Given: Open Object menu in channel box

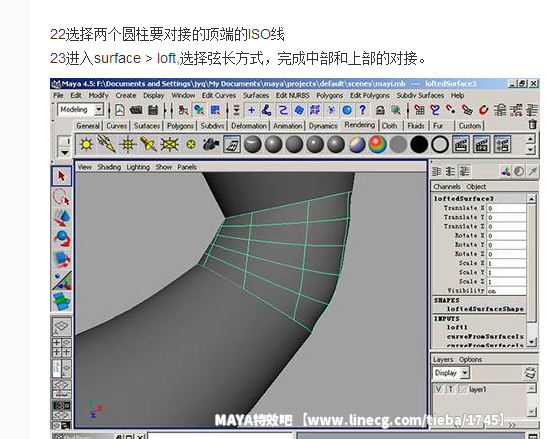Looking at the screenshot, I should click(476, 187).
